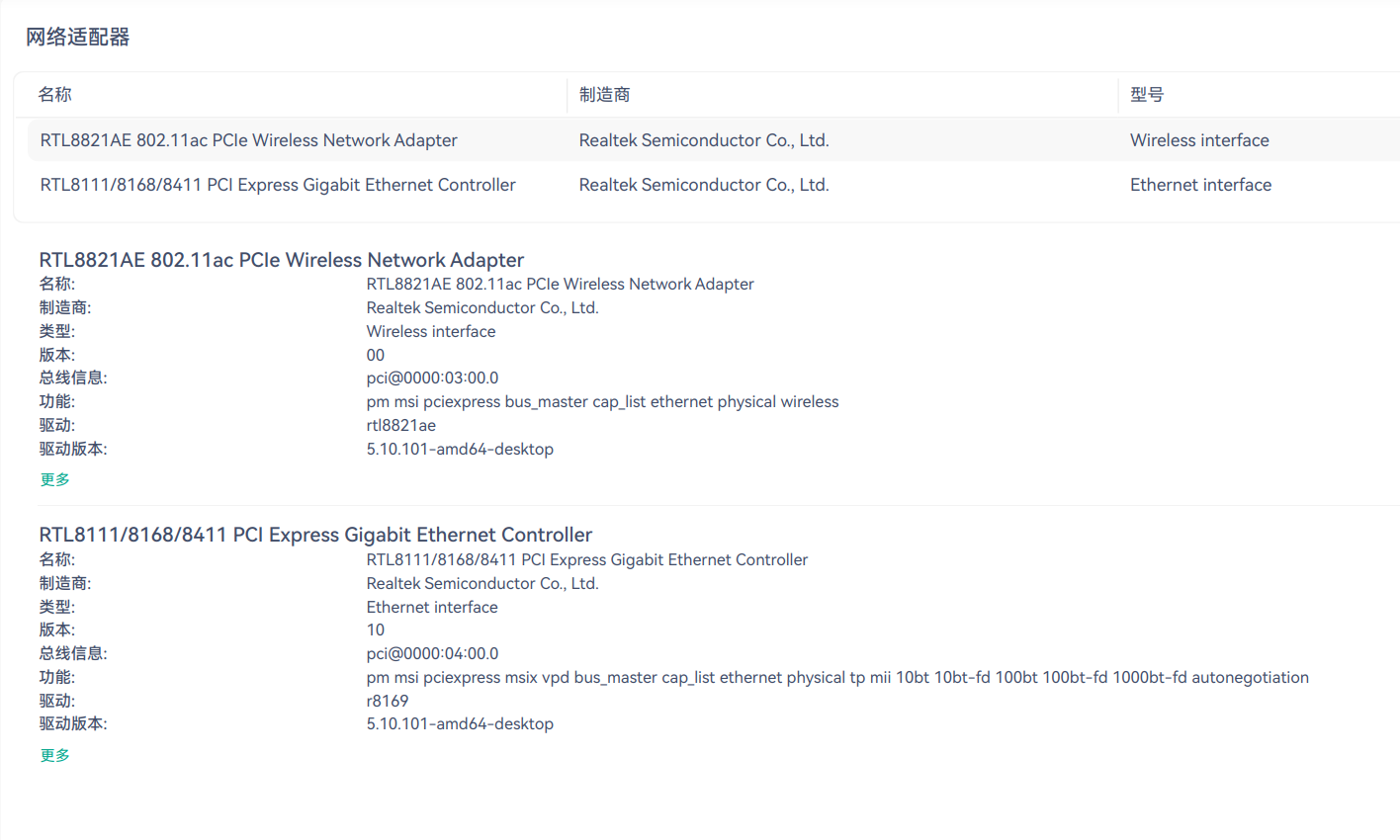This screenshot has height=840, width=1400.
Task: Sort by the 制造商 column header
Action: 604,95
